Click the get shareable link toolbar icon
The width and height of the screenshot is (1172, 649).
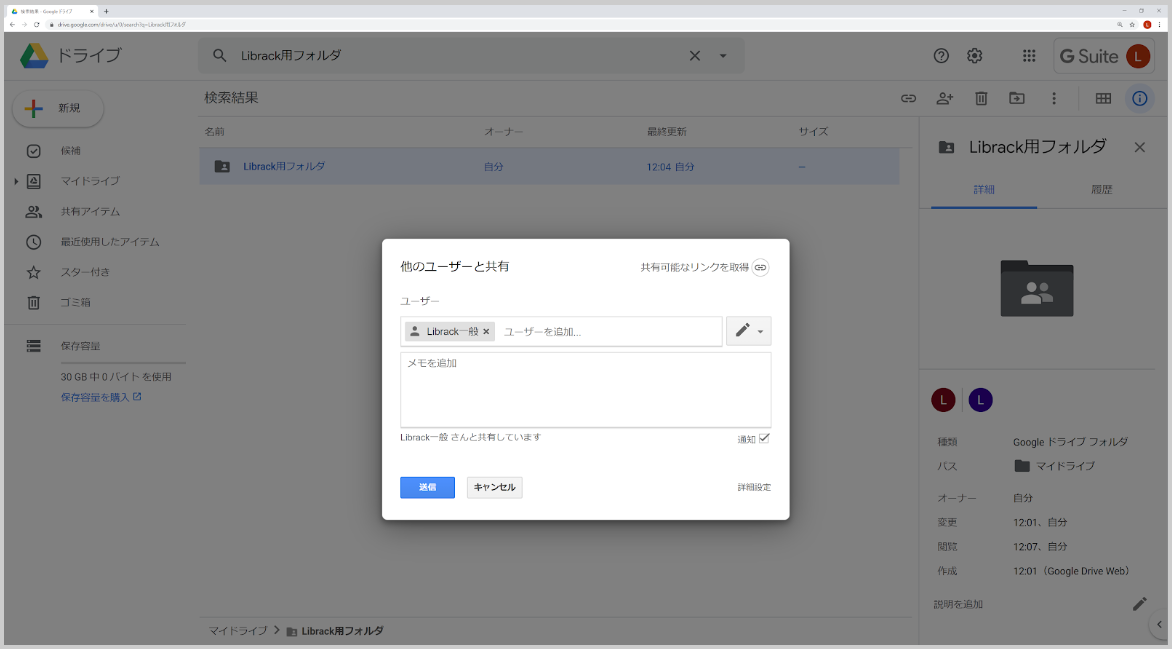coord(908,98)
